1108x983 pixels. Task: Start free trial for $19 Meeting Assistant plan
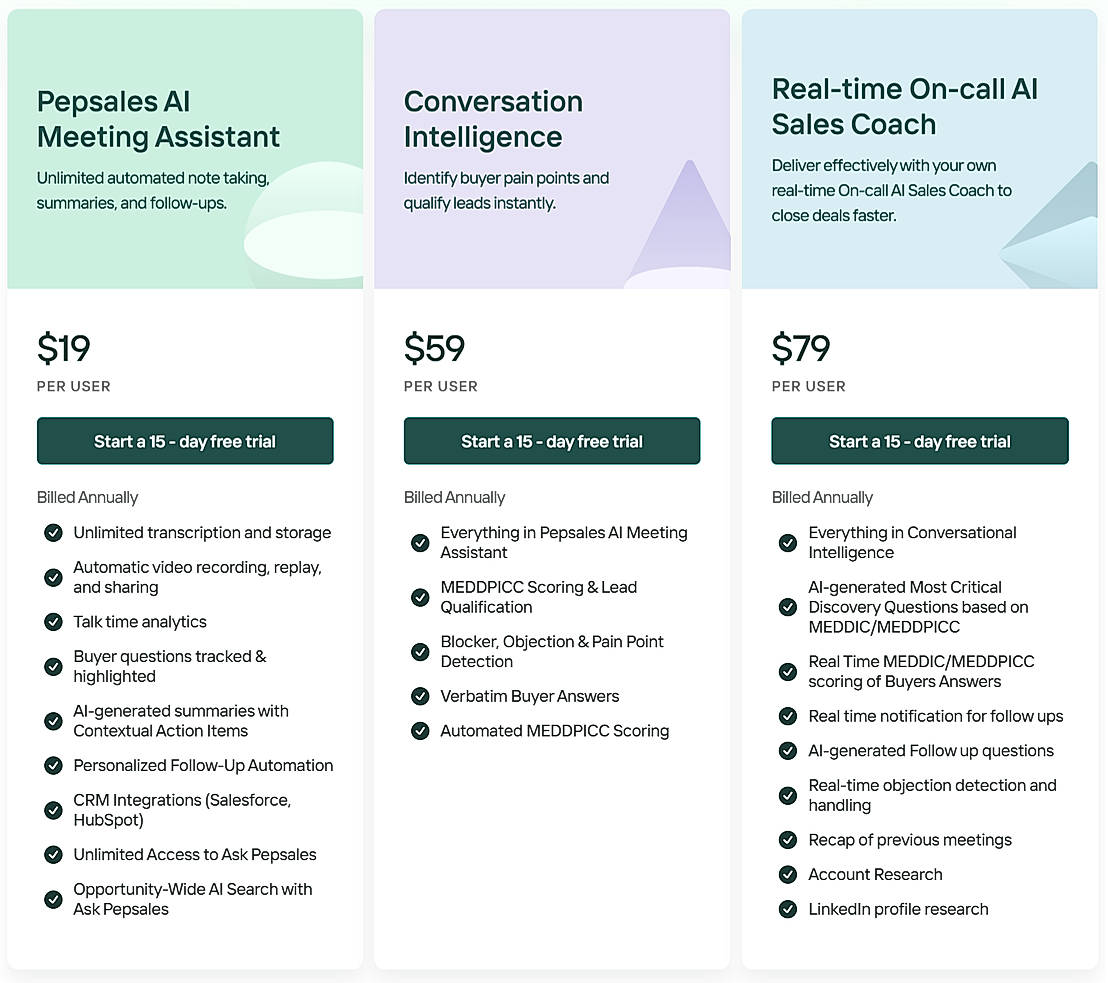click(x=185, y=441)
